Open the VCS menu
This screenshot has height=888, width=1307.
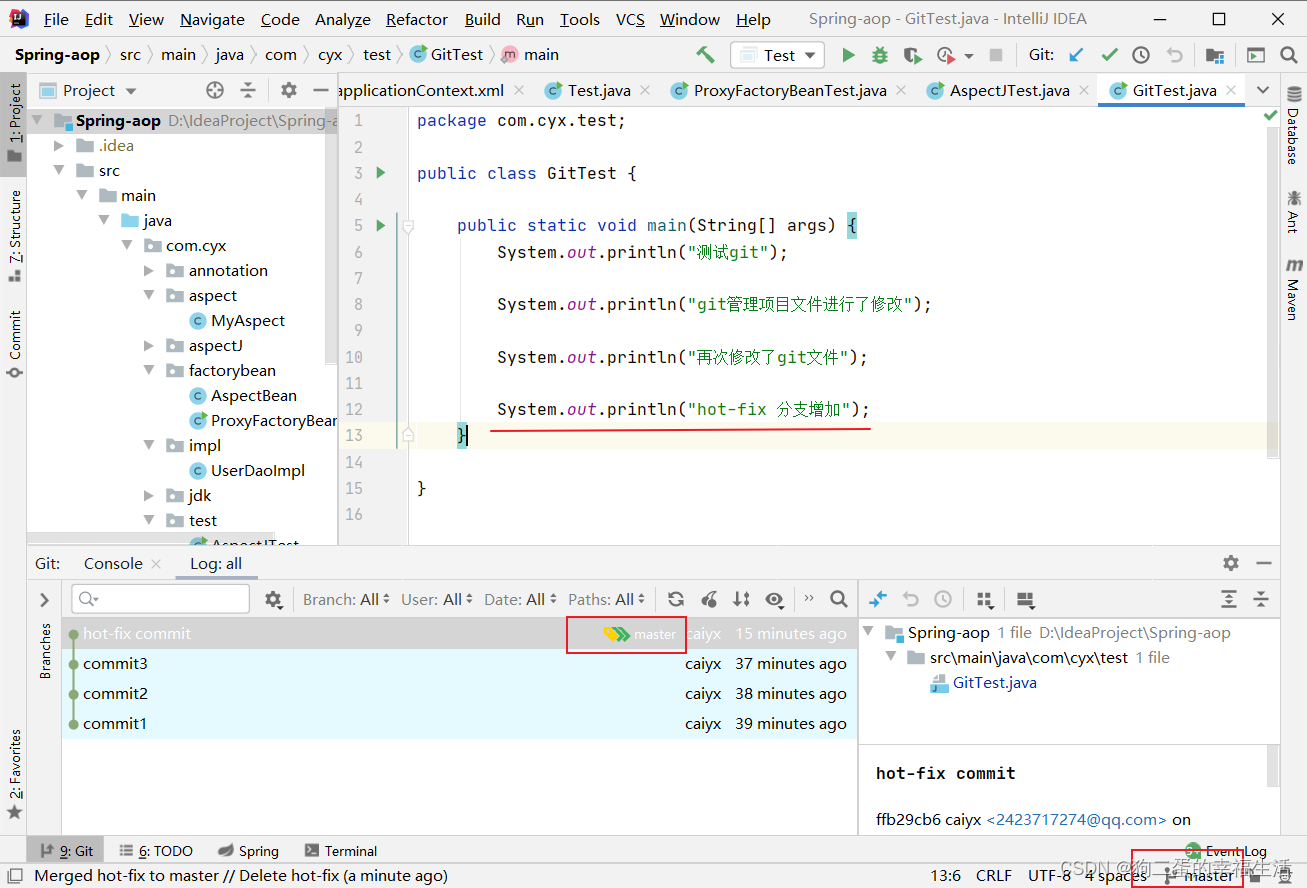point(630,19)
